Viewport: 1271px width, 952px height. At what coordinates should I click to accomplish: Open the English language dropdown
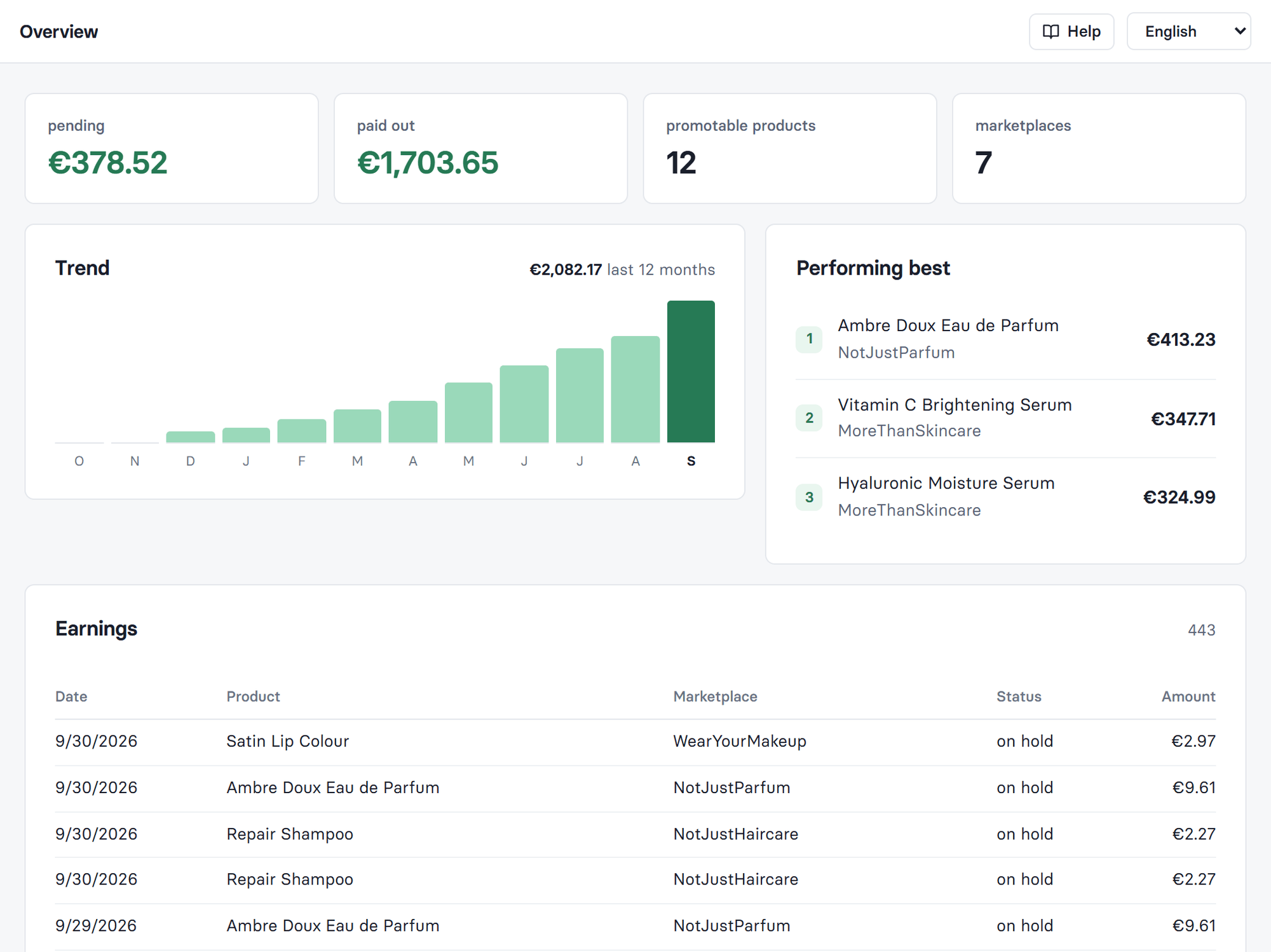point(1188,31)
